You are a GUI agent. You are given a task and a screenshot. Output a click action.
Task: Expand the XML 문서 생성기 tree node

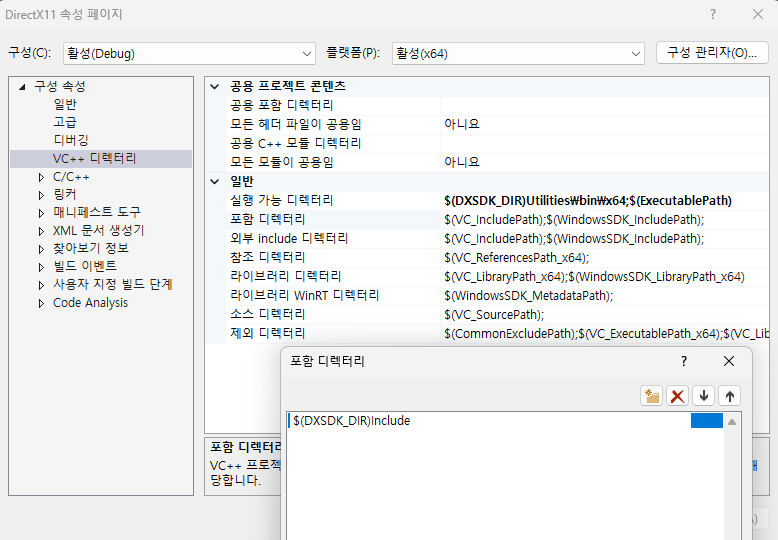(41, 231)
